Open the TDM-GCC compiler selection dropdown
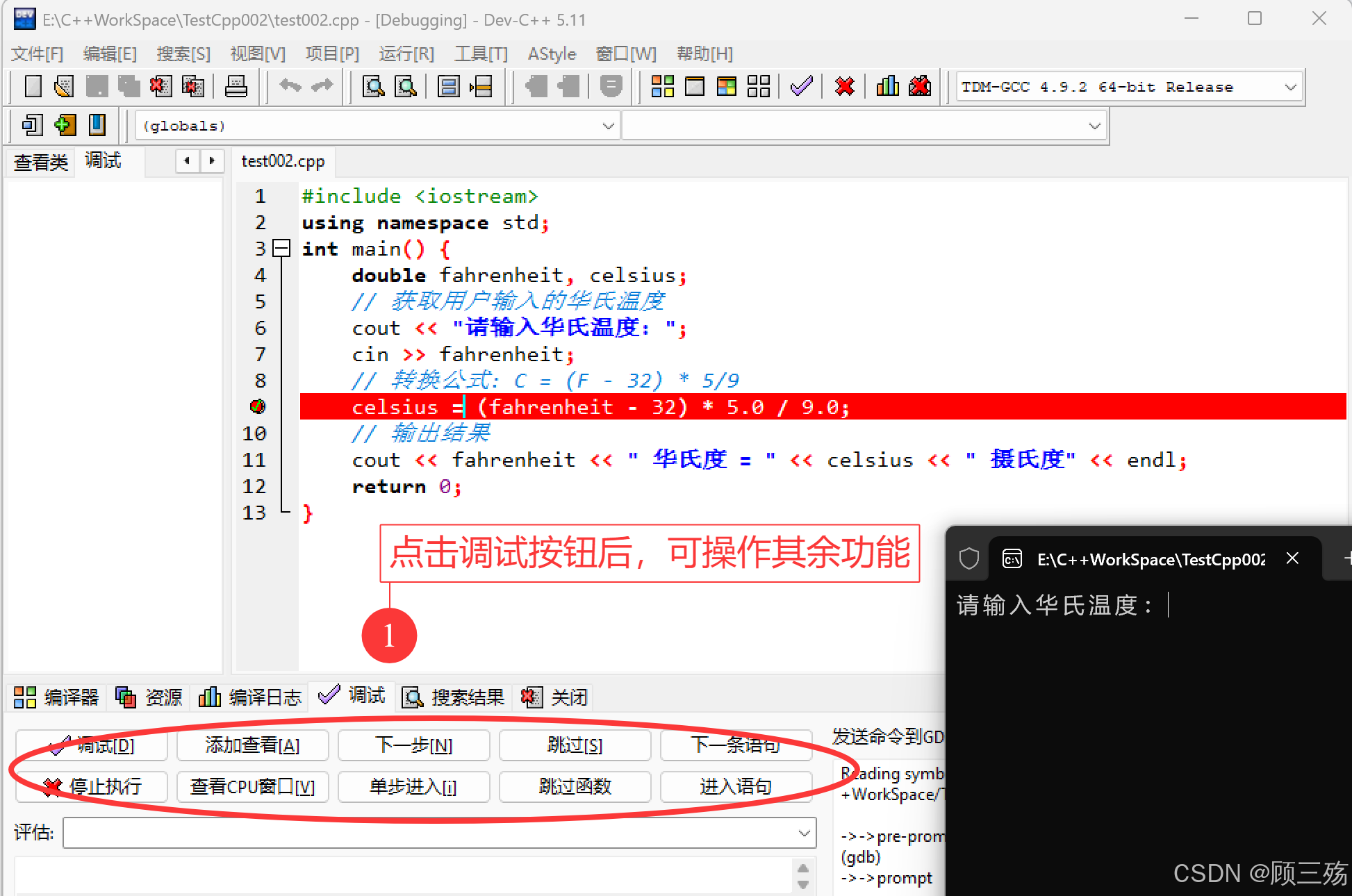 click(x=1290, y=88)
